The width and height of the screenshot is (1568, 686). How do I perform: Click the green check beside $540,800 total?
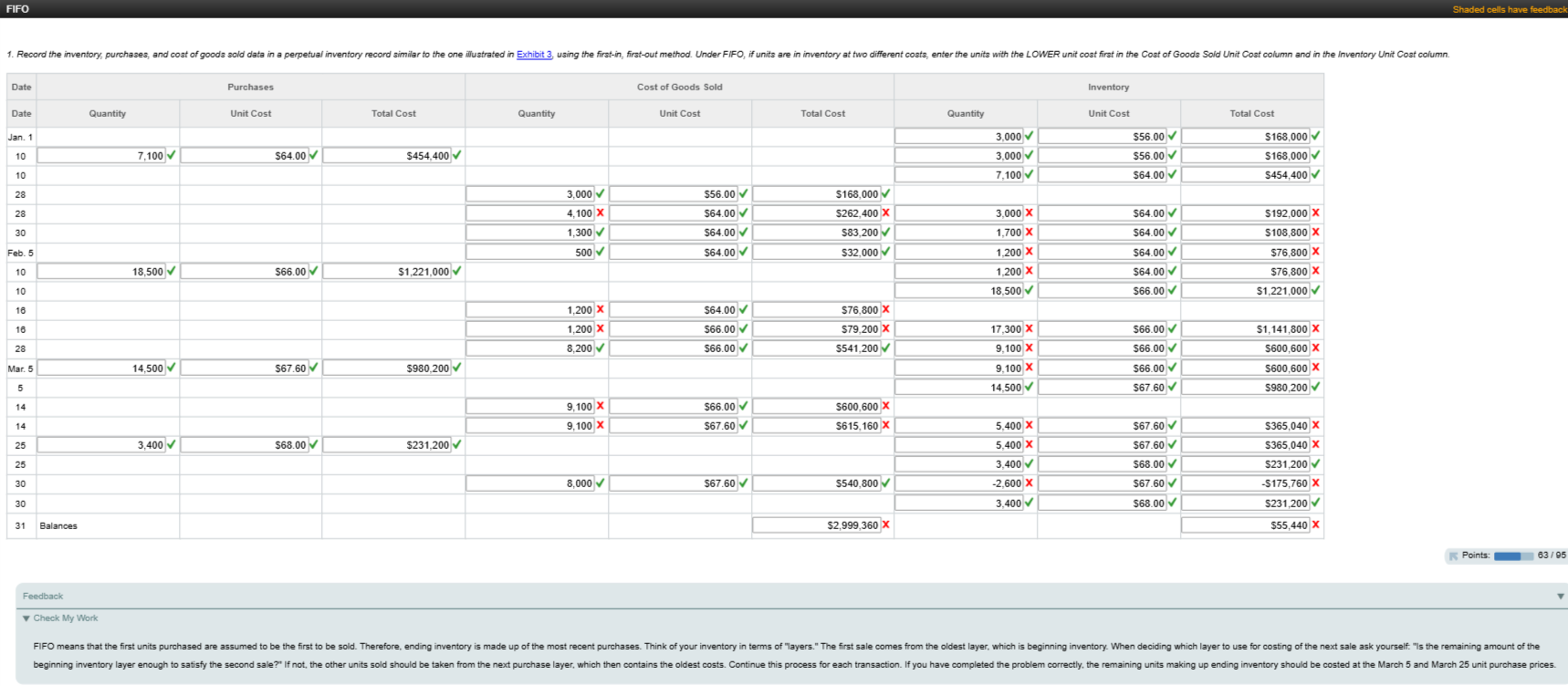pos(885,483)
